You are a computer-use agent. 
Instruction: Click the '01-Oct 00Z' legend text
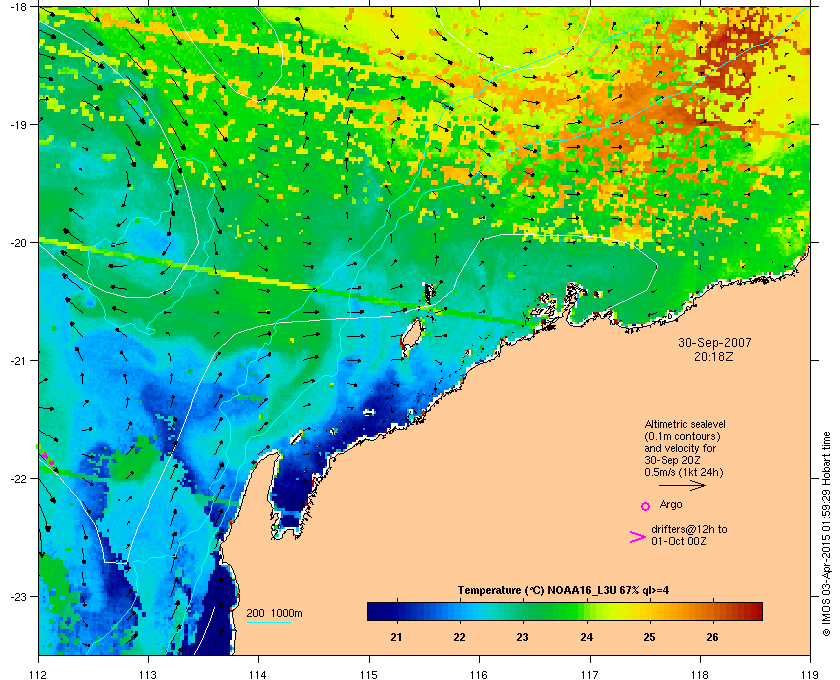pyautogui.click(x=679, y=541)
